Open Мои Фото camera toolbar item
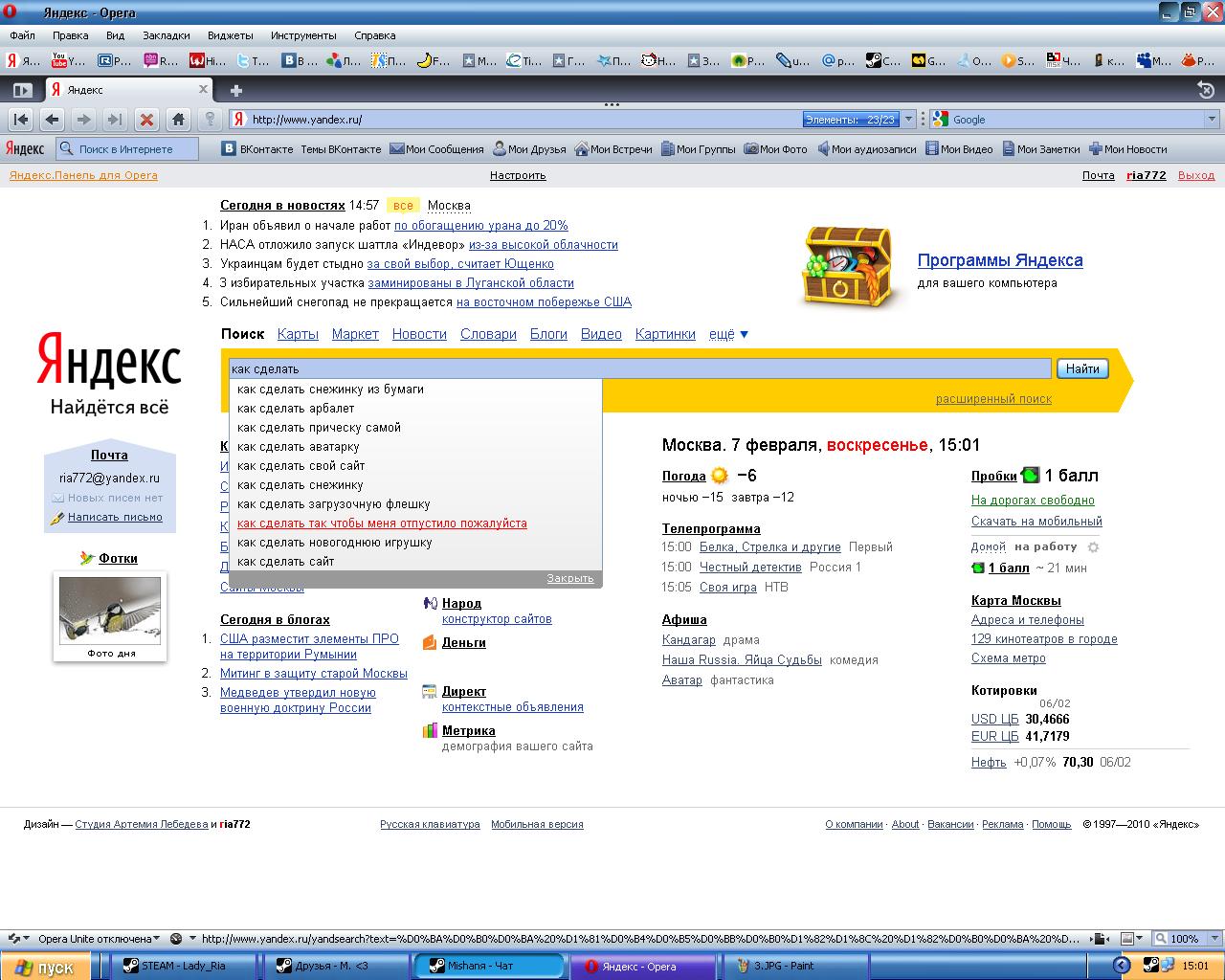Image resolution: width=1225 pixels, height=980 pixels. coord(776,148)
